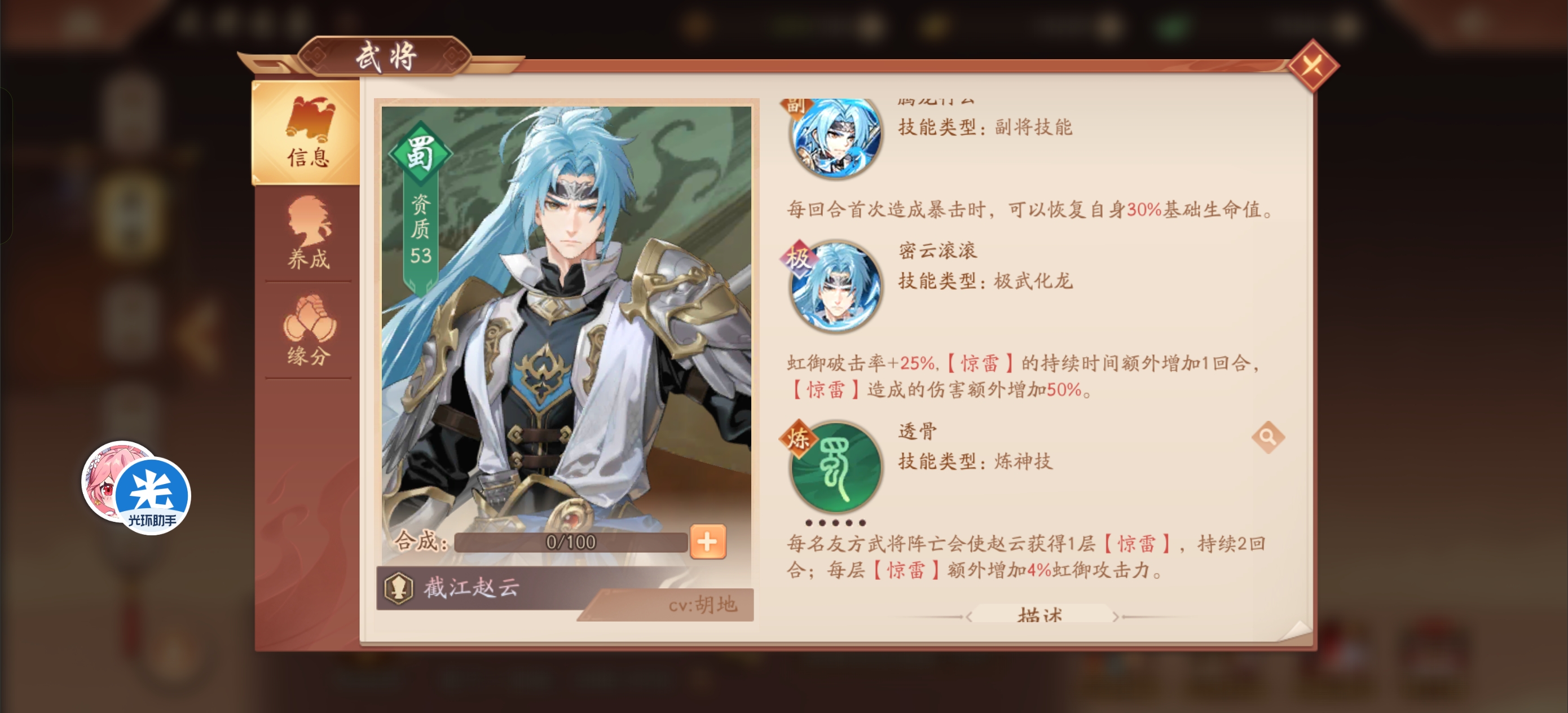Select the 密云滚滚 skill icon

[x=836, y=285]
